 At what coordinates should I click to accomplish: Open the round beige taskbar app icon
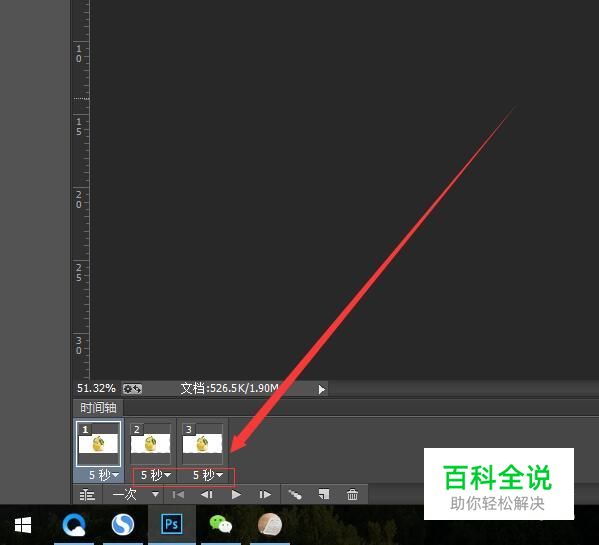[x=270, y=524]
